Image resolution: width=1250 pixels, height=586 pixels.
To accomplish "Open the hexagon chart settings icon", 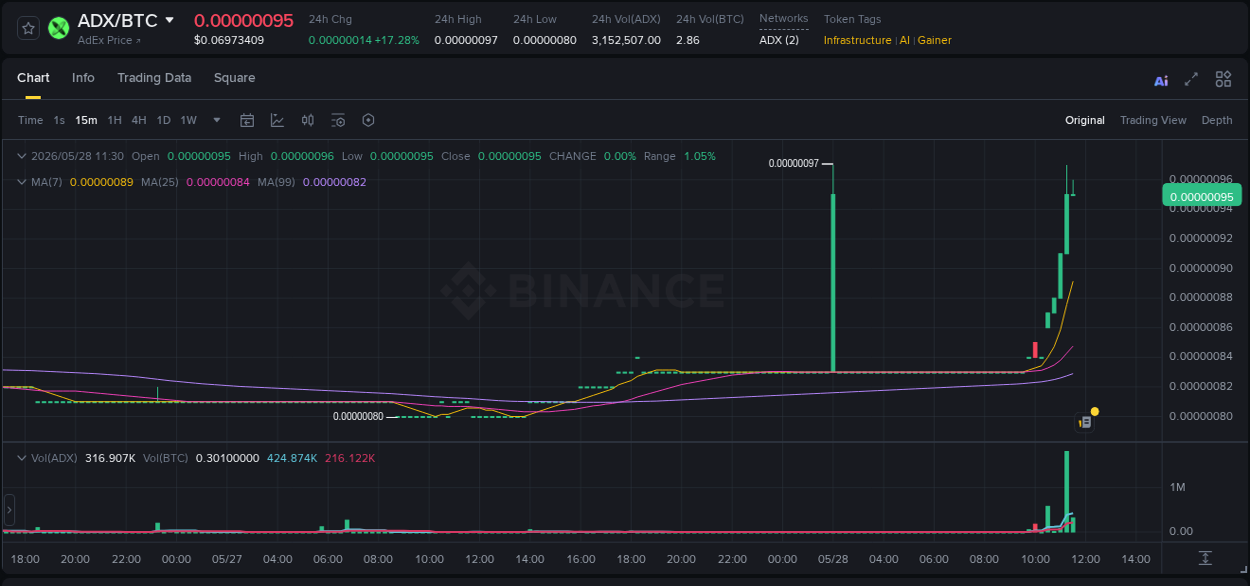I will (368, 120).
